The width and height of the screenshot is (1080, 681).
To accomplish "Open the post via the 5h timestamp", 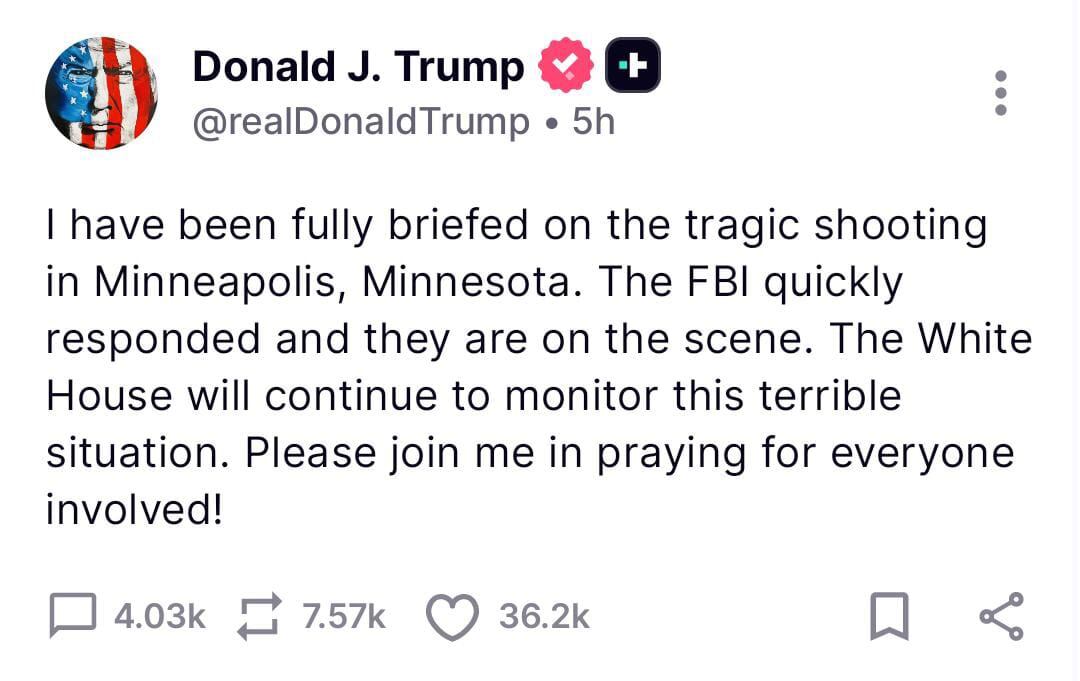I will click(590, 120).
